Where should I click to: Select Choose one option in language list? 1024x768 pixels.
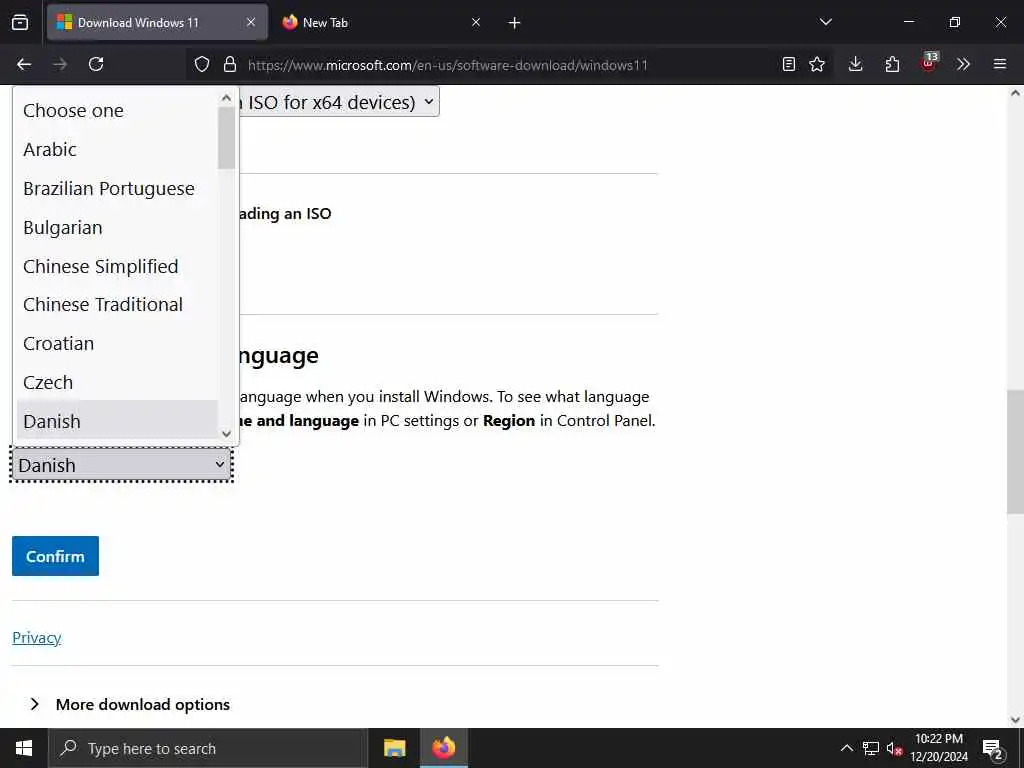click(x=117, y=110)
